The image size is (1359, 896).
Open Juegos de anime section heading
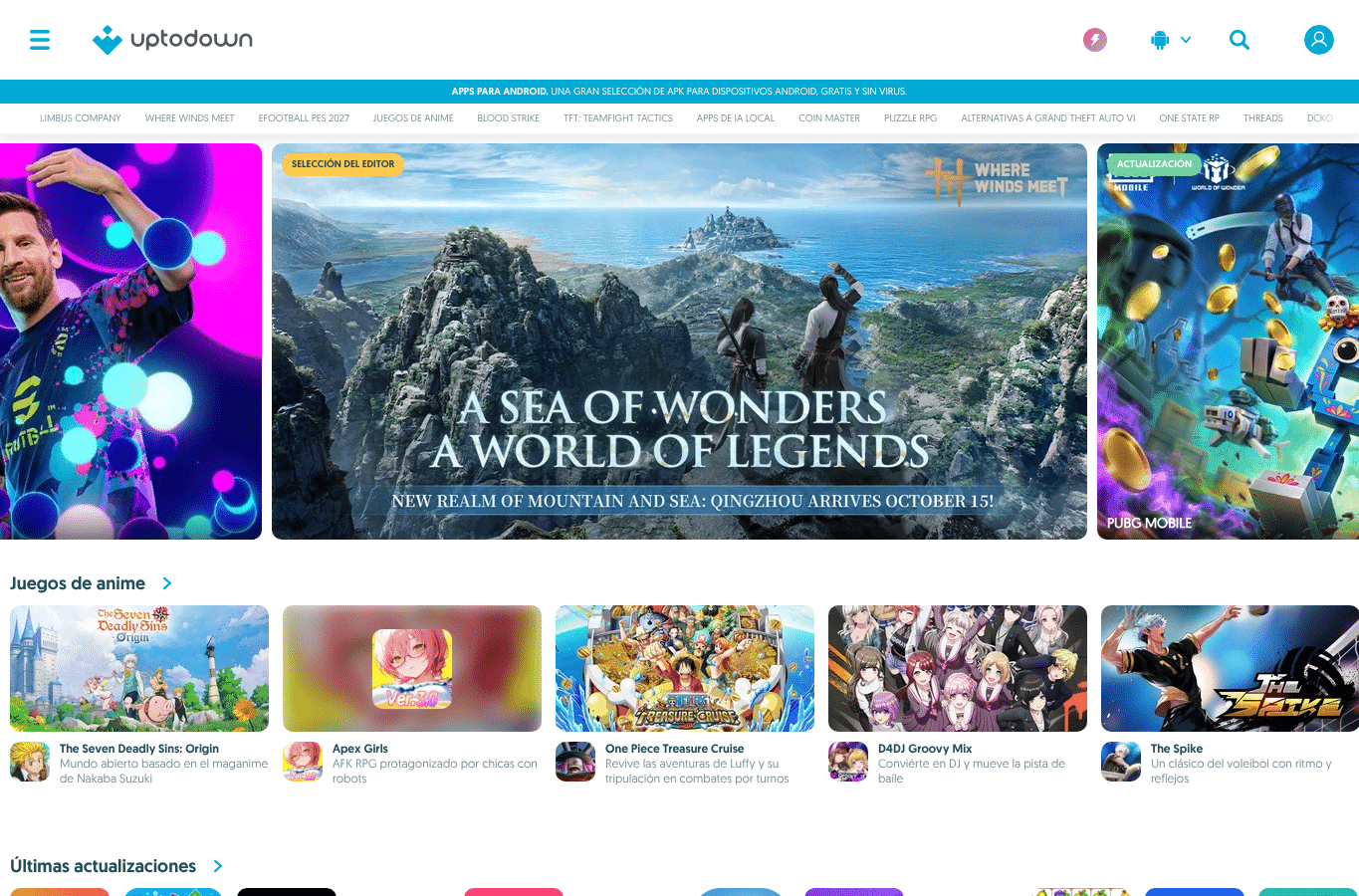(78, 583)
